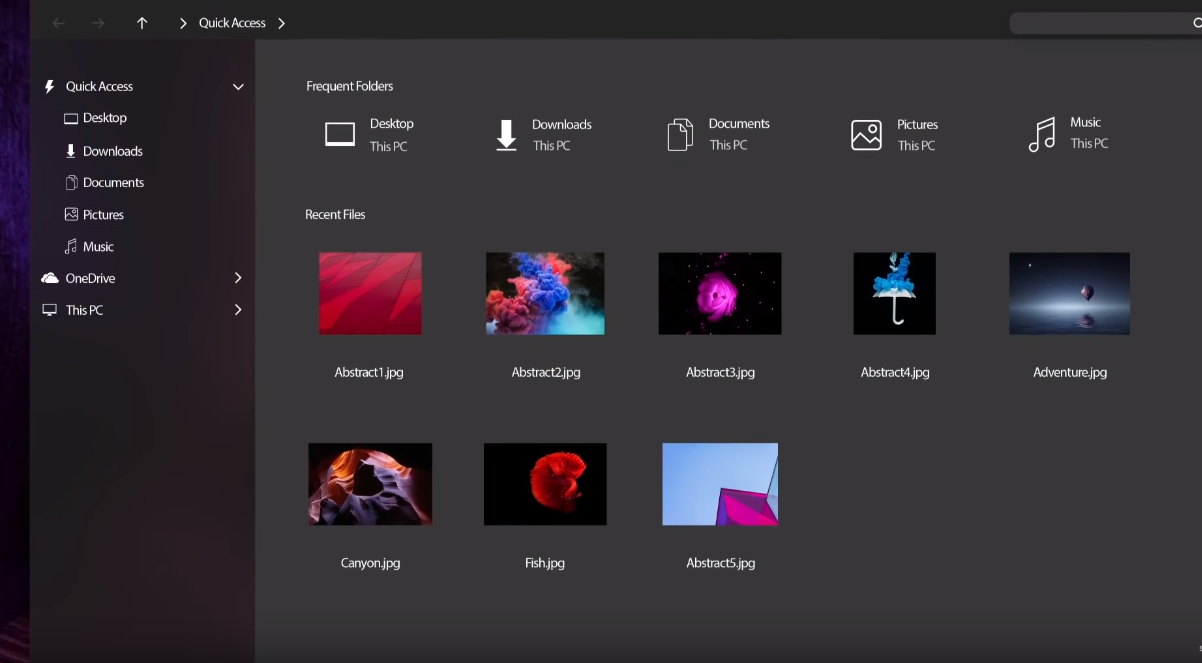Open Music from the sidebar
Image resolution: width=1202 pixels, height=663 pixels.
(x=98, y=247)
